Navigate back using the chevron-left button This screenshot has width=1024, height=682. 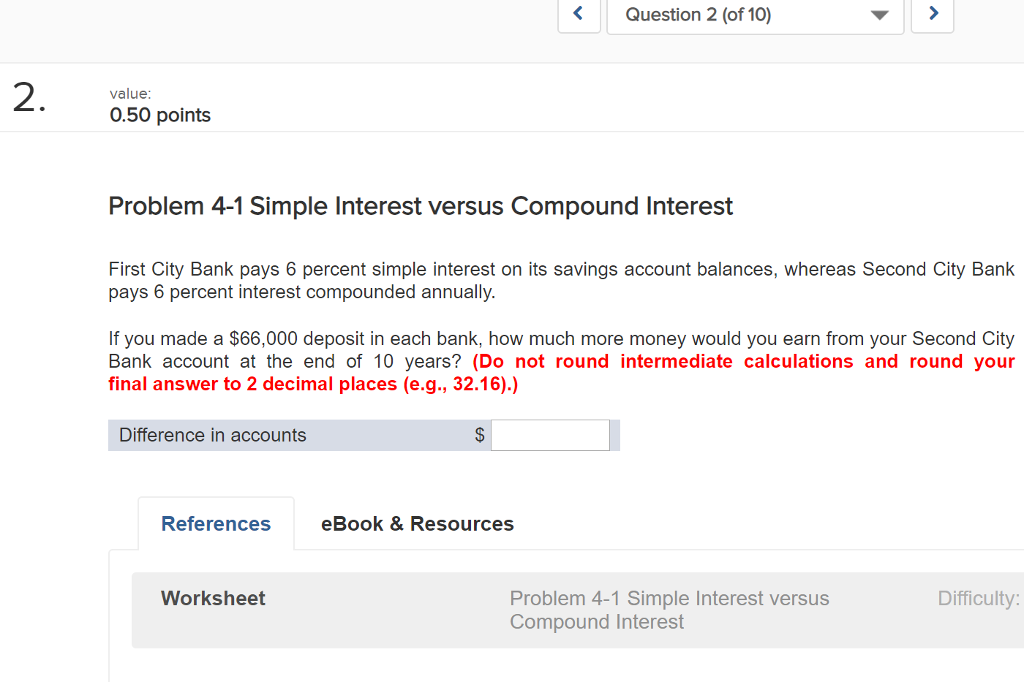[x=579, y=15]
